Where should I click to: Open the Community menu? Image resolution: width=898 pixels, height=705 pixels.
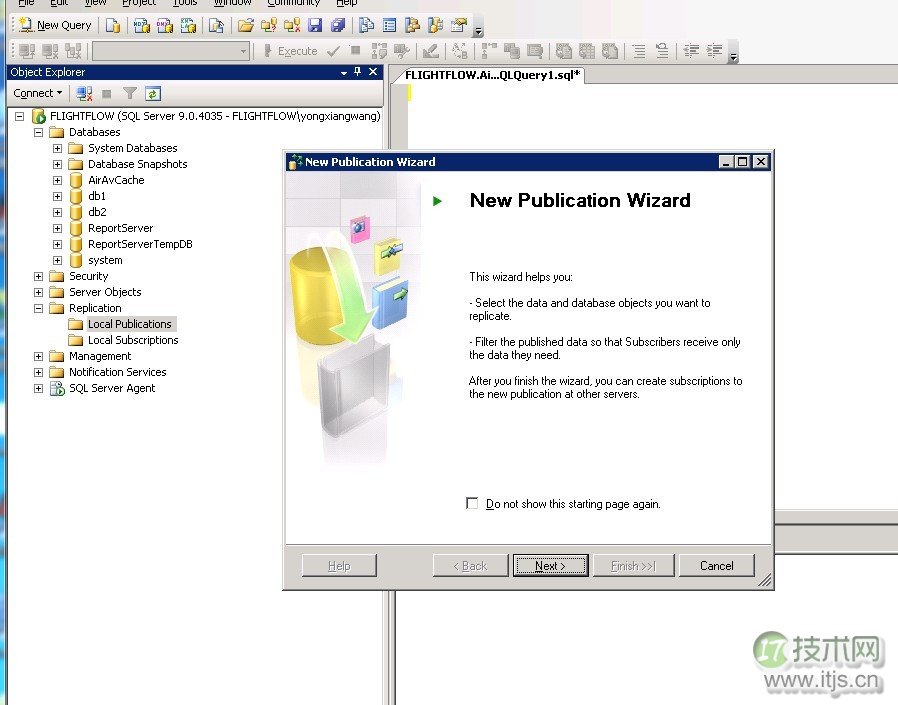[293, 3]
